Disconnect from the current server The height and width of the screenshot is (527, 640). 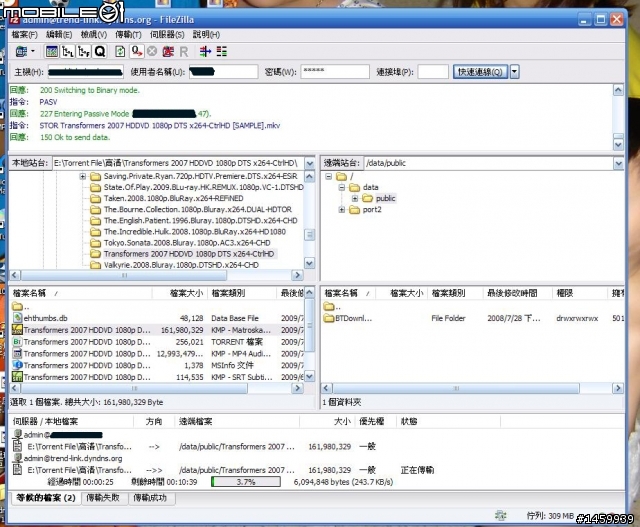168,51
